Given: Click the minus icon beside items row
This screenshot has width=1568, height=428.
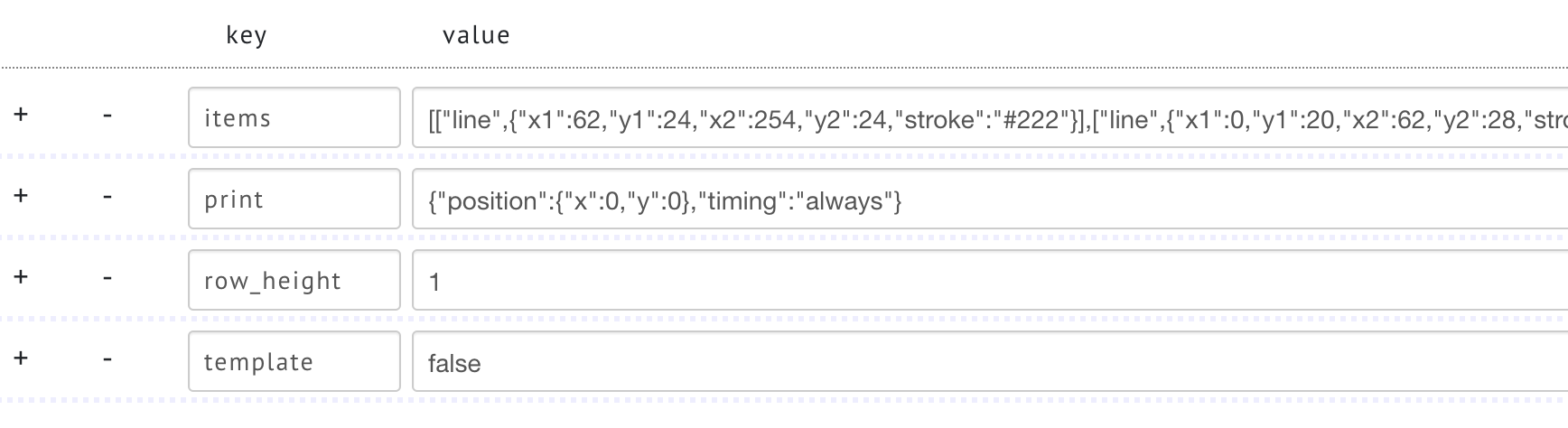Looking at the screenshot, I should click(107, 115).
